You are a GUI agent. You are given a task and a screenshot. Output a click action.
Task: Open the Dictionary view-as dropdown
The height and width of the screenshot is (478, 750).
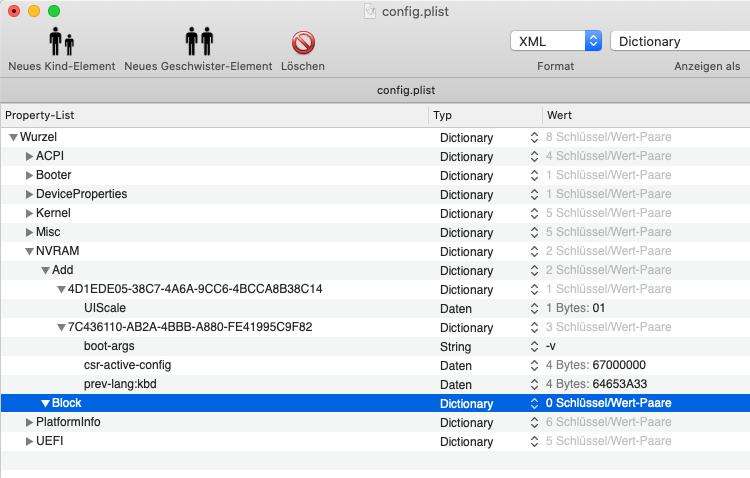[680, 41]
